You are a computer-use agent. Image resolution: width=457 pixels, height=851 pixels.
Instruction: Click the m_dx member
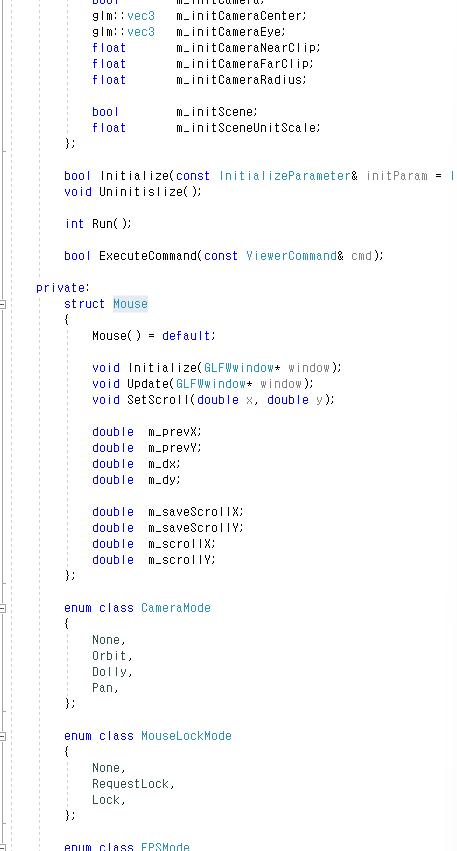tap(162, 464)
